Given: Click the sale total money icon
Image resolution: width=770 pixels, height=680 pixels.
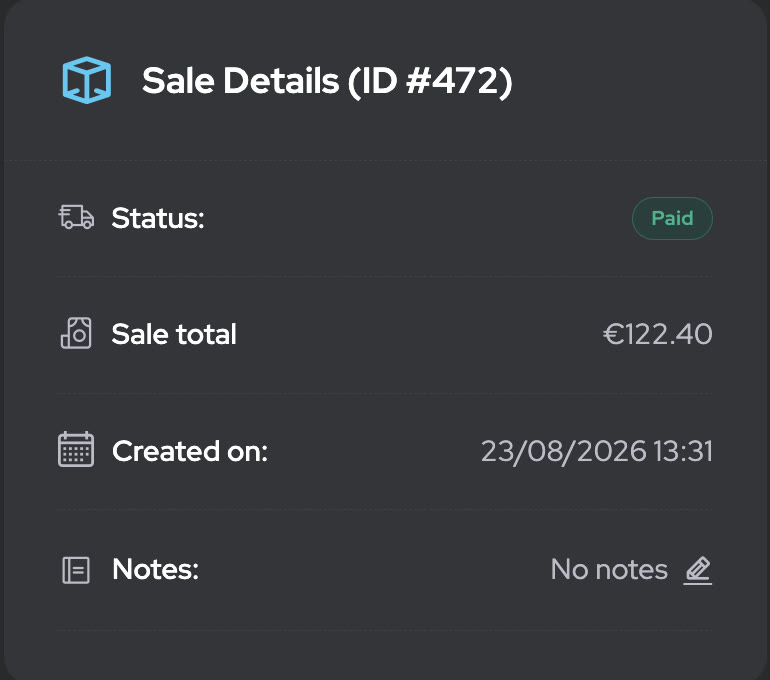Looking at the screenshot, I should [76, 333].
